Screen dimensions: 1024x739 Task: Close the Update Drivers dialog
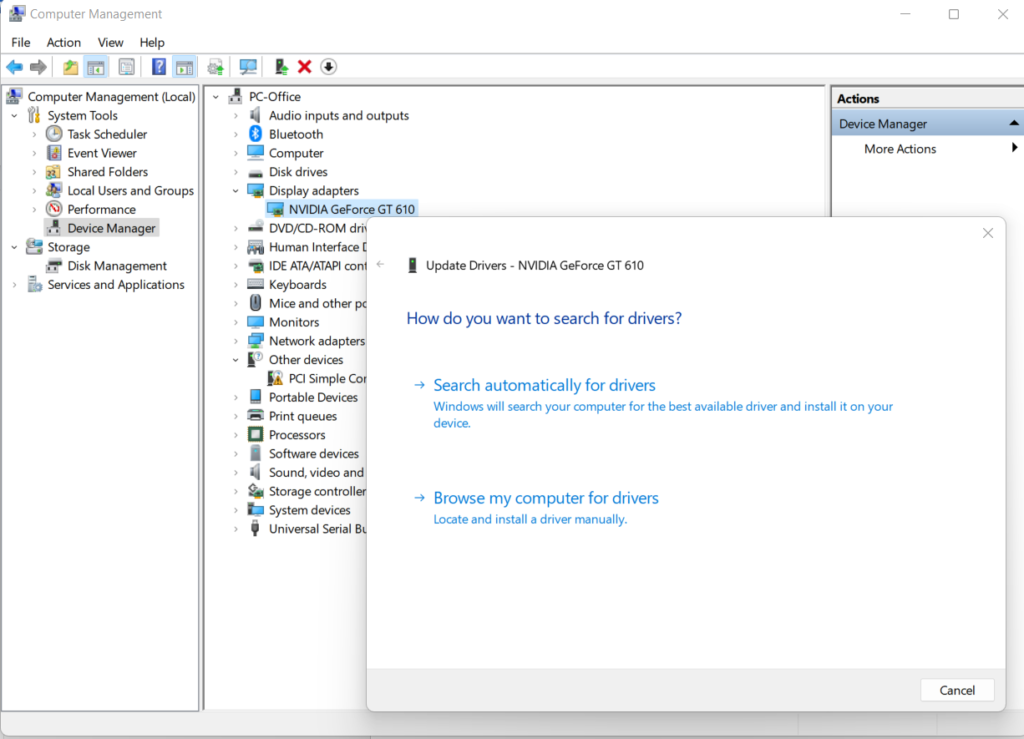987,233
